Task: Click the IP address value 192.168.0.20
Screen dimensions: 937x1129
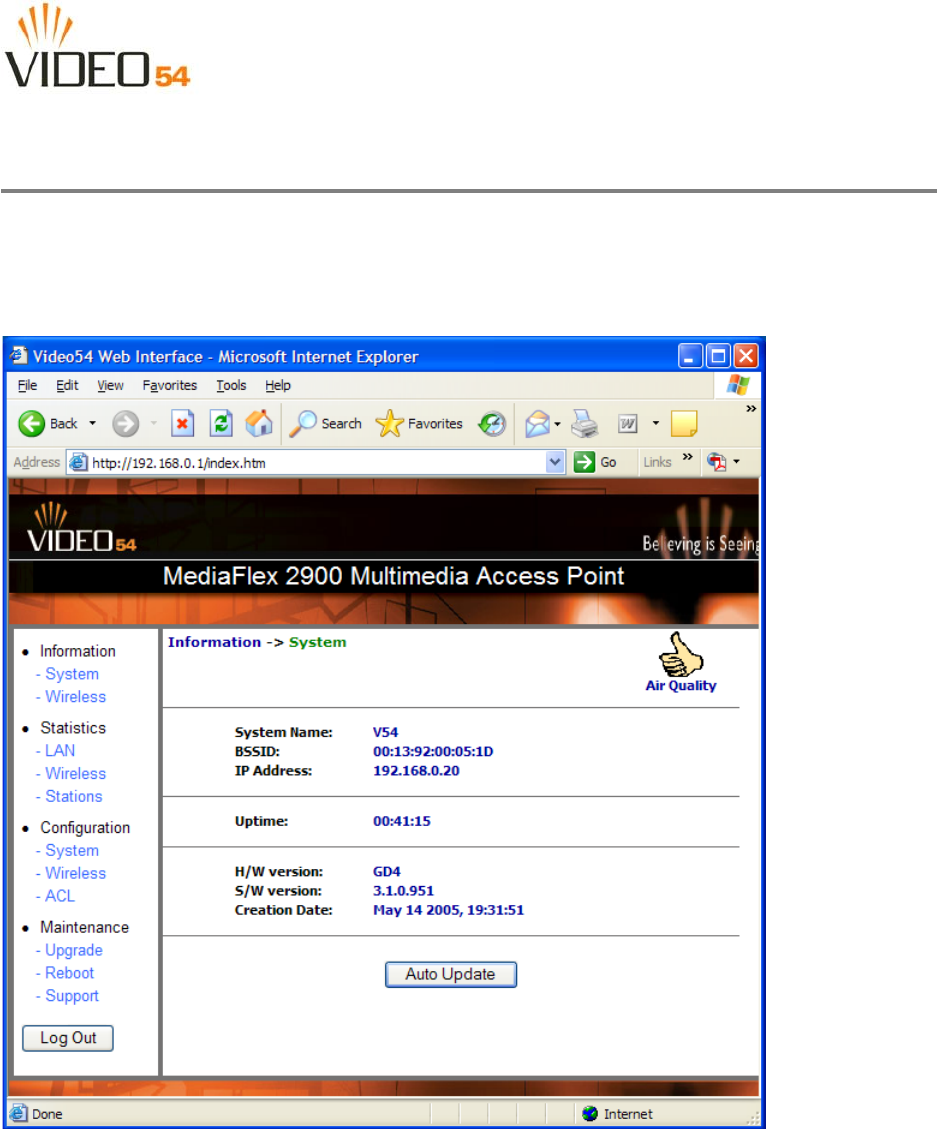Action: tap(416, 770)
